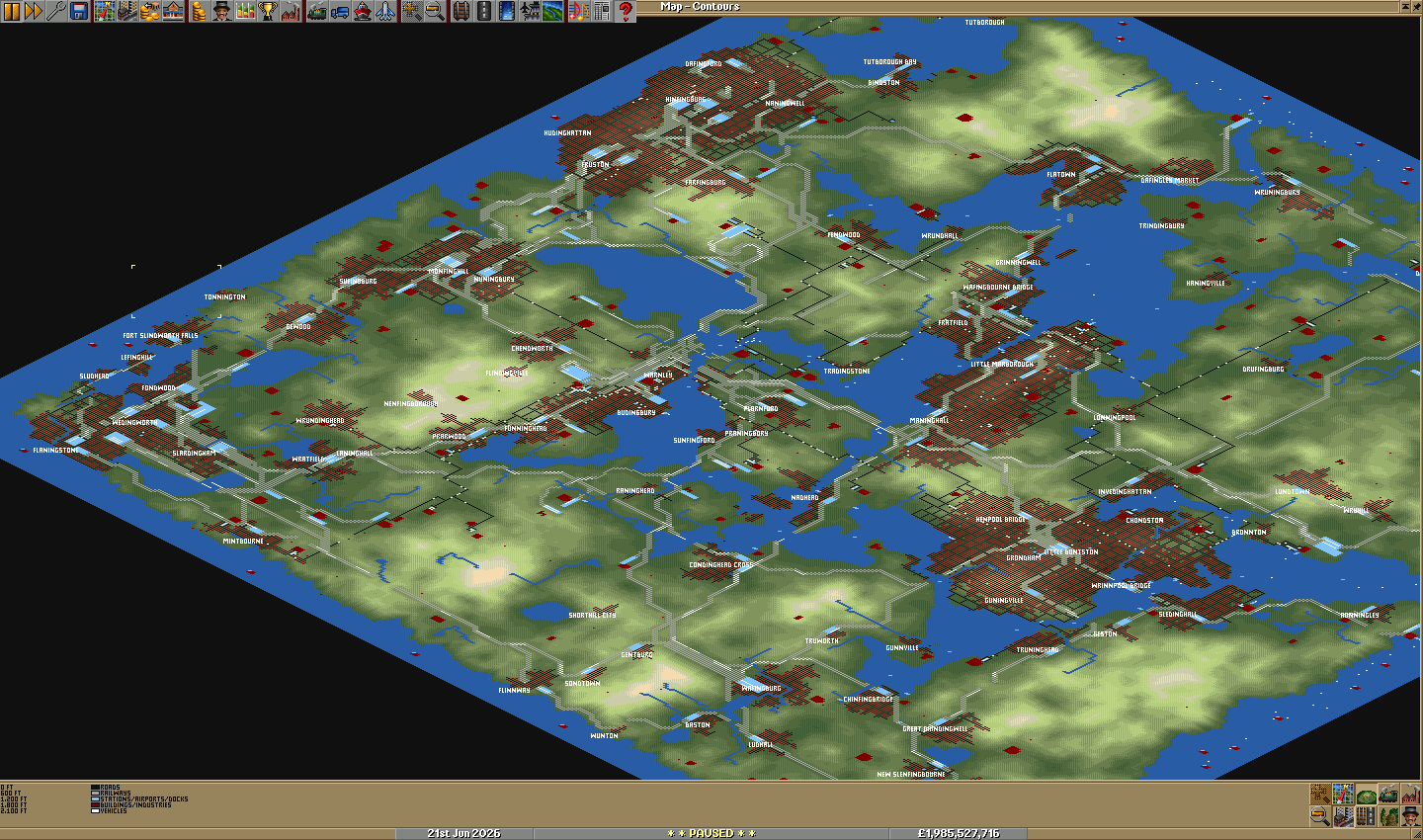Viewport: 1423px width, 840px height.
Task: Click the Buildings/Industries red swatch
Action: (x=95, y=805)
